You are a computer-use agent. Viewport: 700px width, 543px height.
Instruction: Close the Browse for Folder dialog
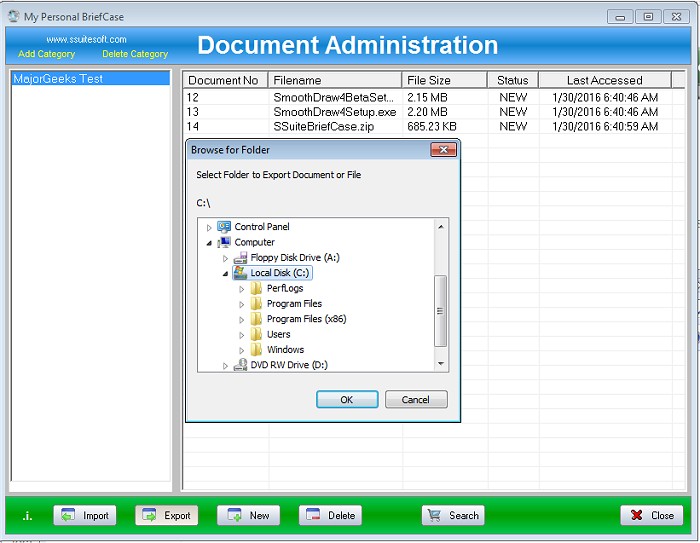tap(443, 150)
